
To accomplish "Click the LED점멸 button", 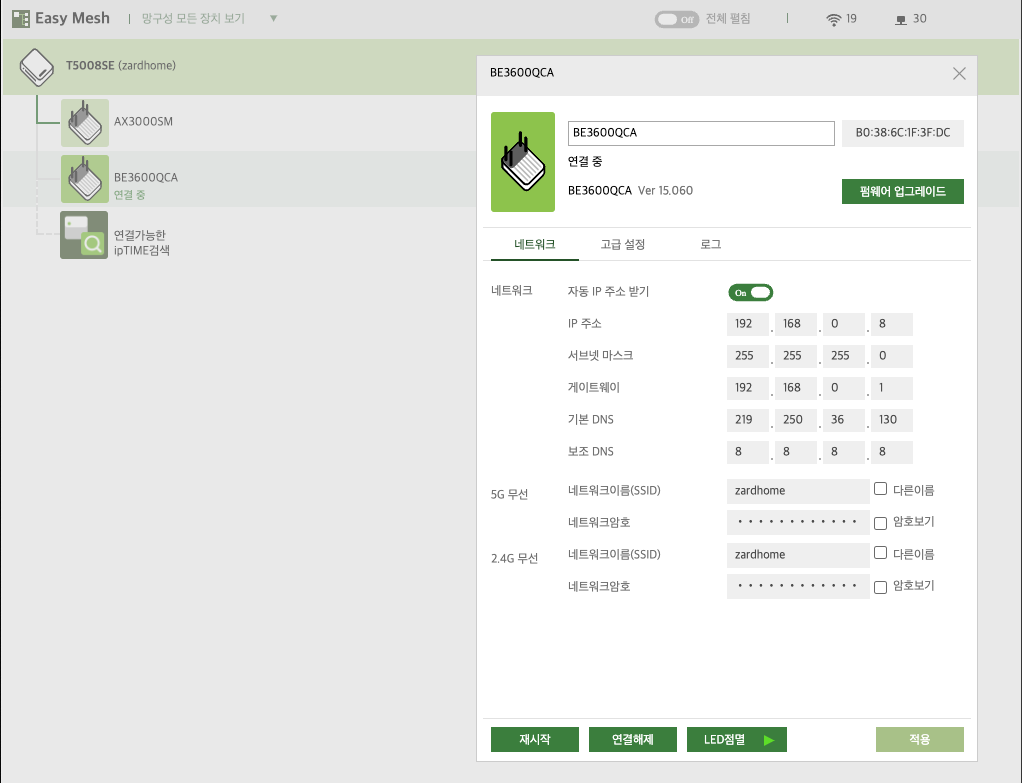I will coord(737,739).
